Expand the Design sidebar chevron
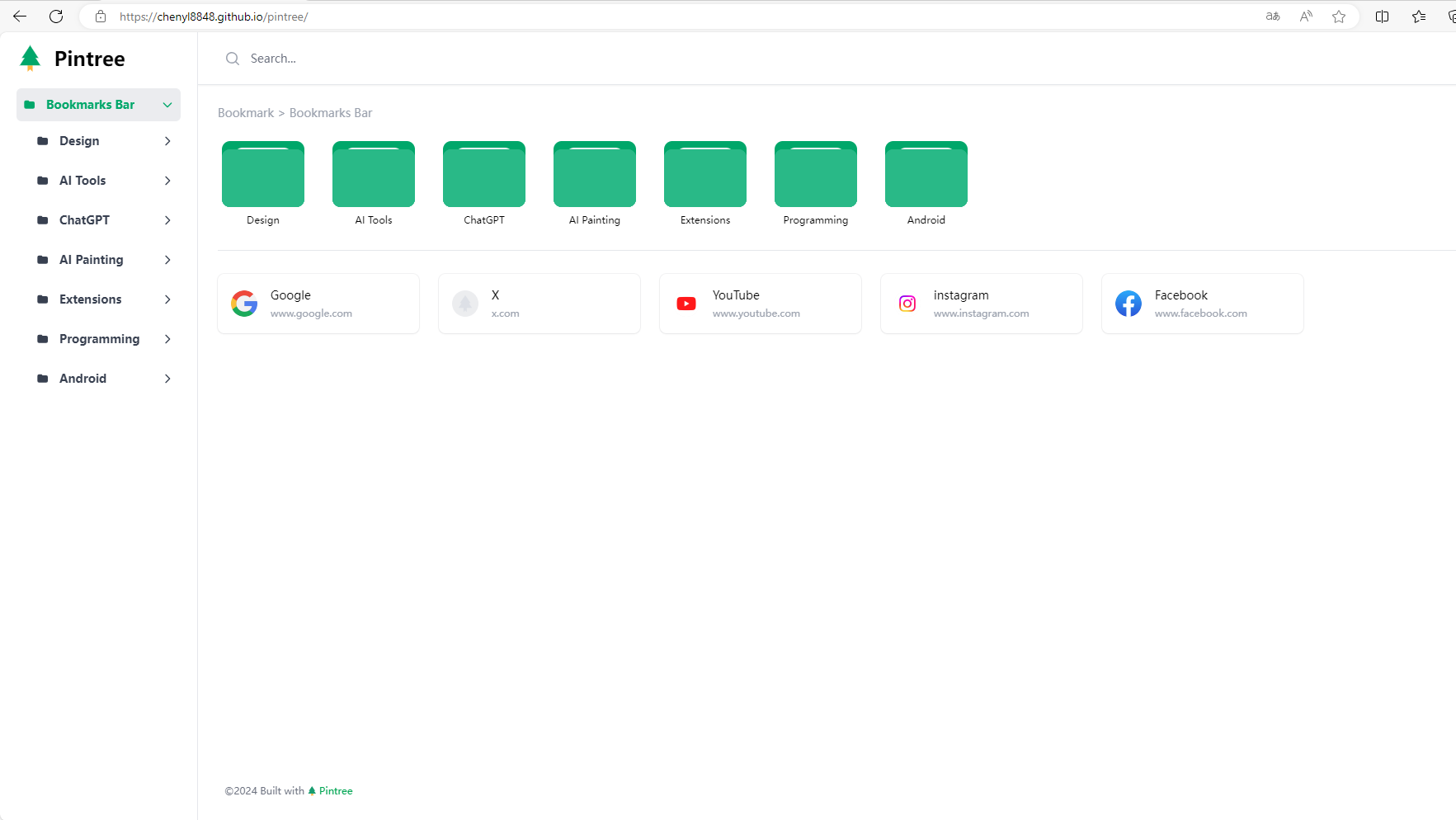 (x=167, y=141)
